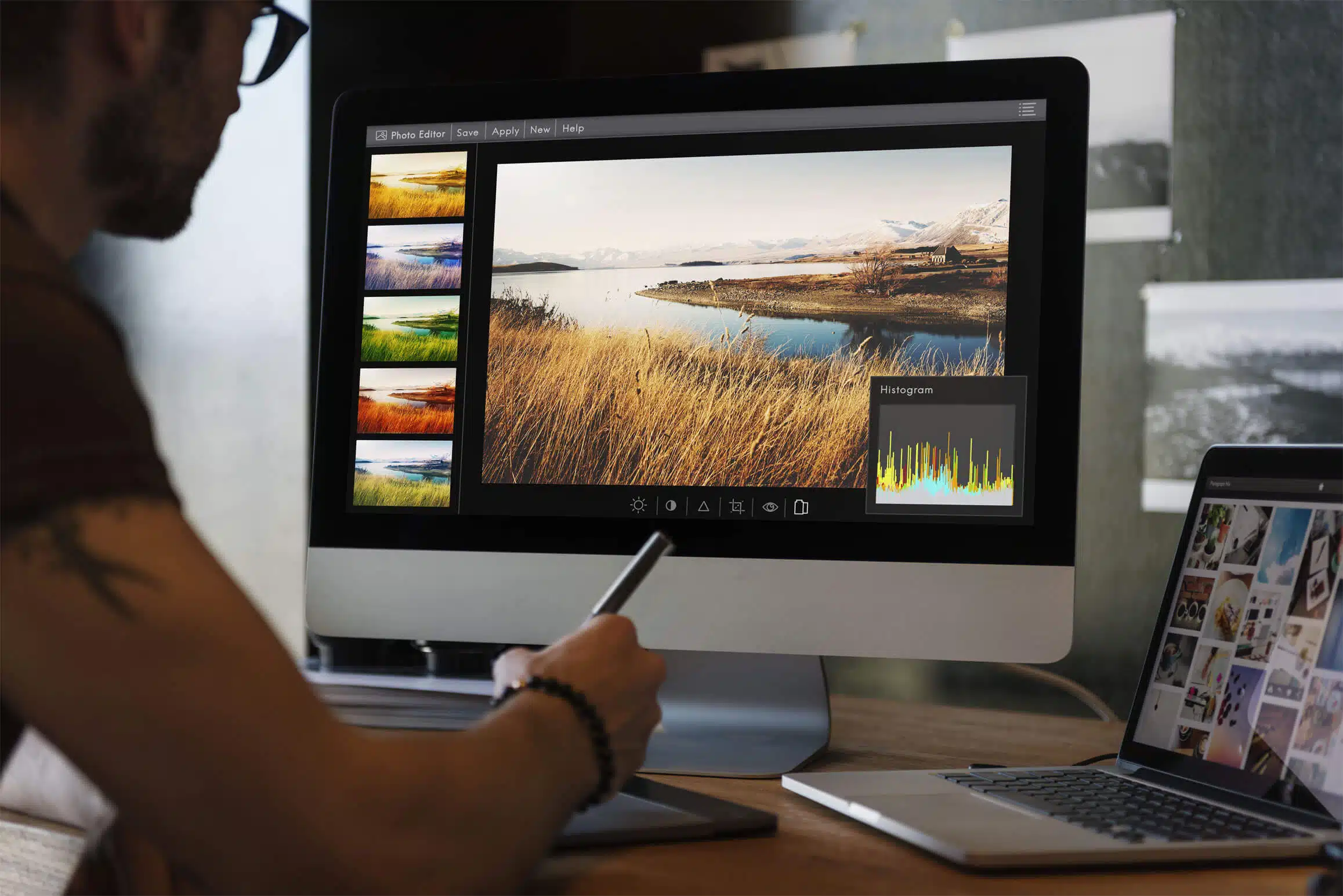This screenshot has width=1343, height=896.
Task: Select the crop tool icon
Action: (737, 506)
